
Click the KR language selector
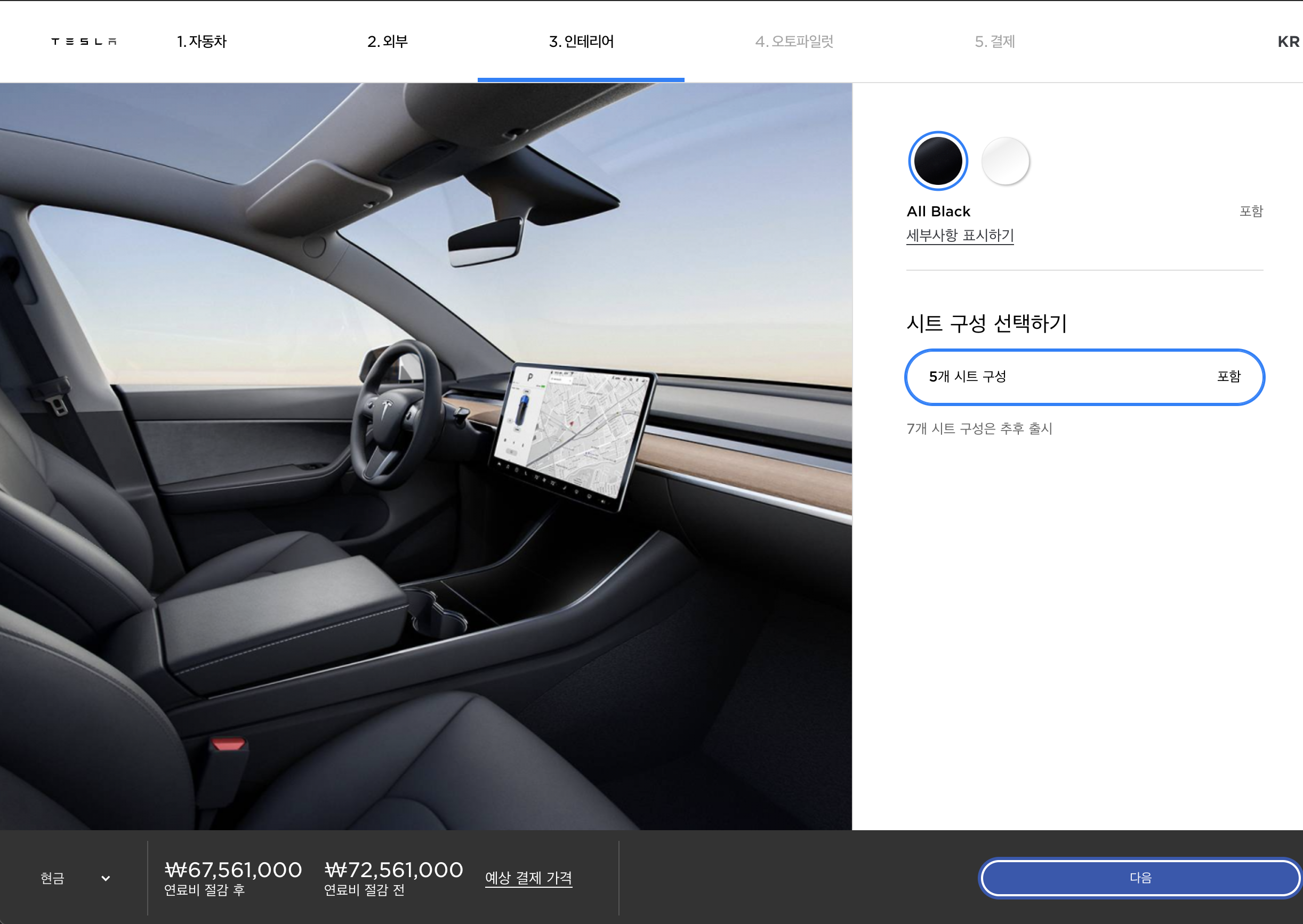1288,42
